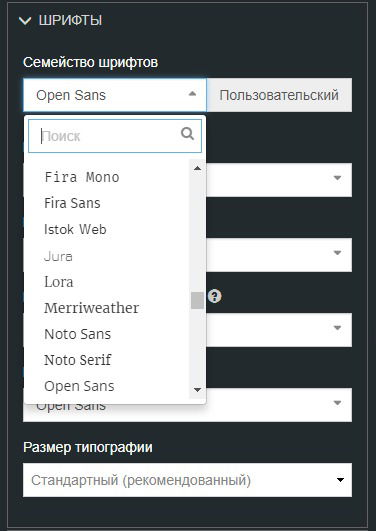
Task: Switch to Пользовательский font option
Action: coord(279,95)
